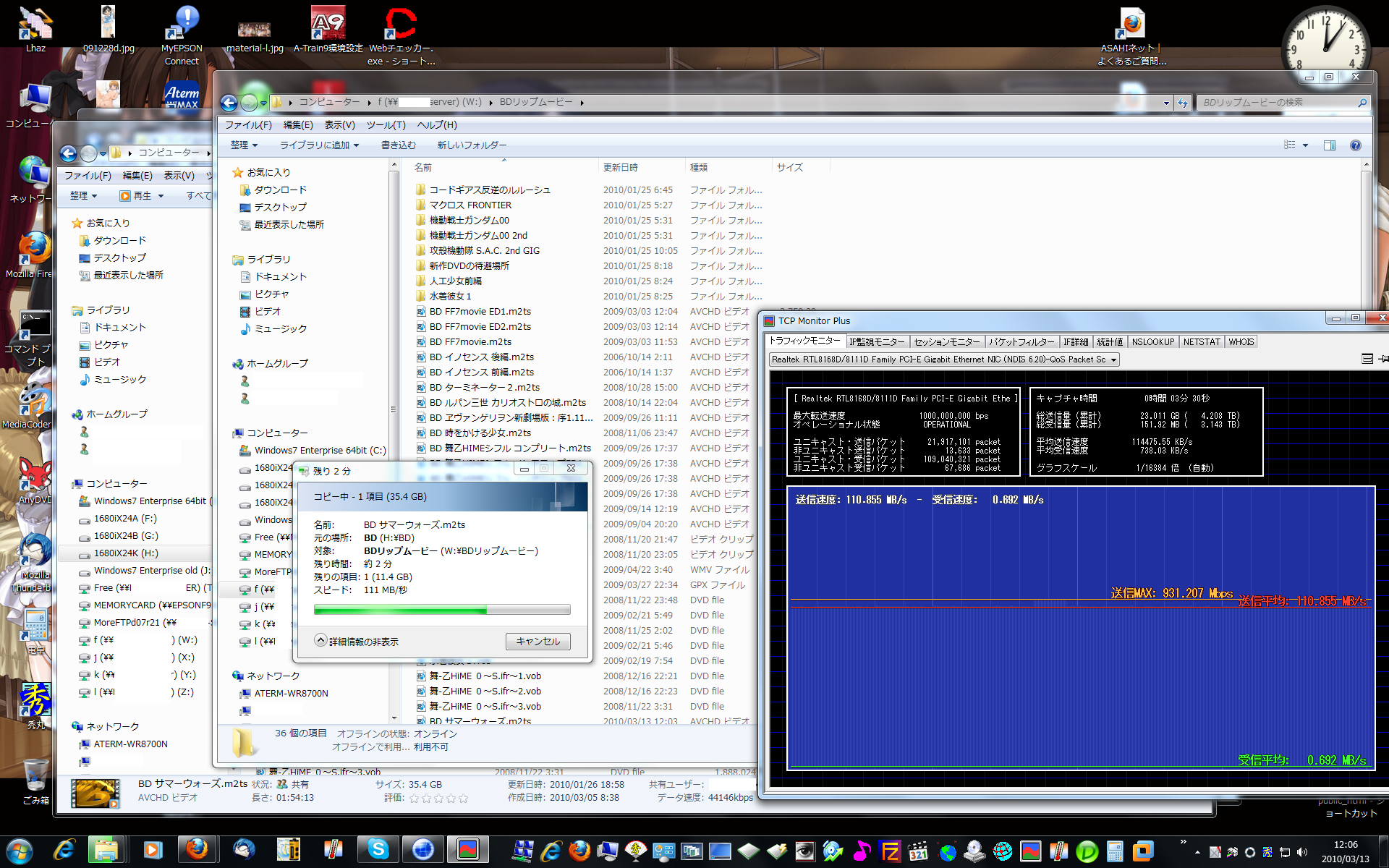This screenshot has width=1389, height=868.
Task: Expand the 整理 dropdown in toolbar
Action: [244, 145]
